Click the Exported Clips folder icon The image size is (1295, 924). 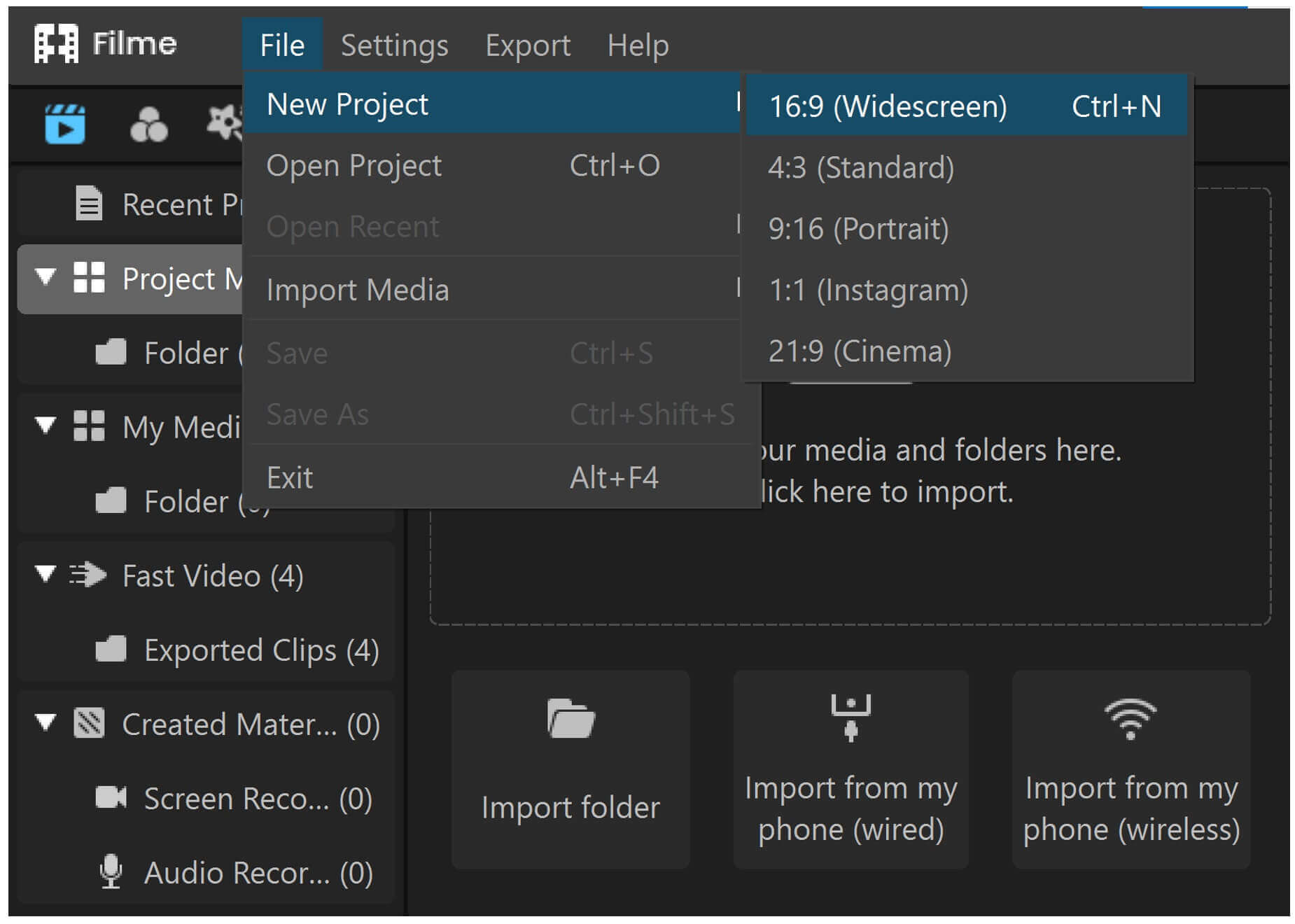click(x=111, y=649)
